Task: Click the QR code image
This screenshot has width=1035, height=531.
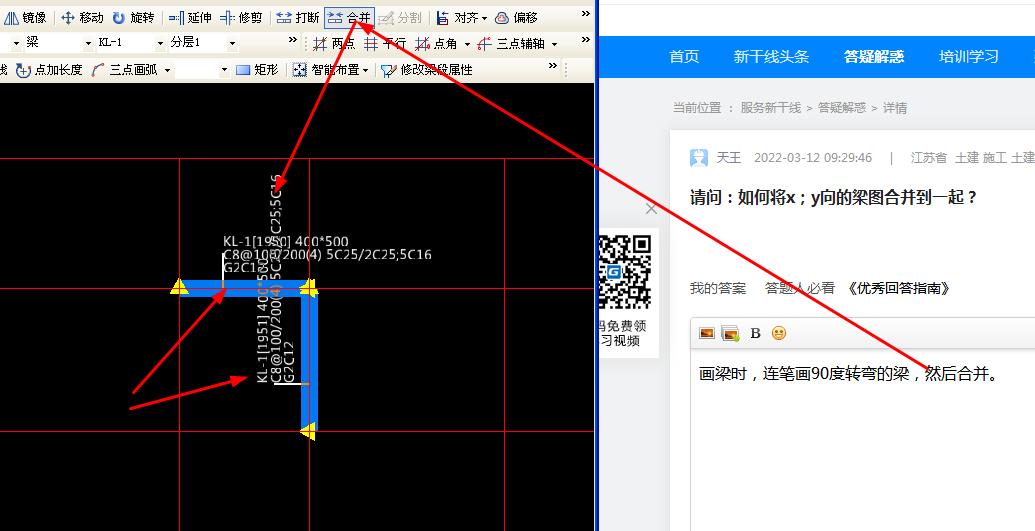Action: coord(625,271)
